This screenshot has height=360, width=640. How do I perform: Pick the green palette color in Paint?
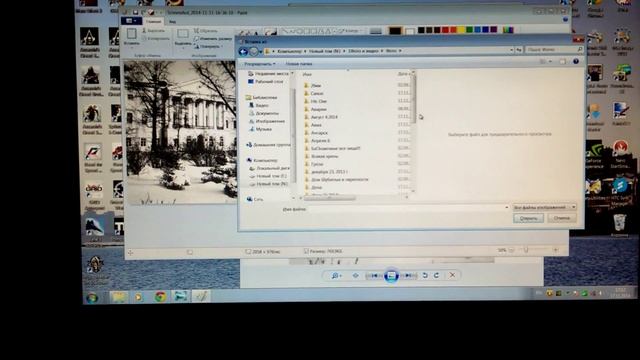point(469,30)
